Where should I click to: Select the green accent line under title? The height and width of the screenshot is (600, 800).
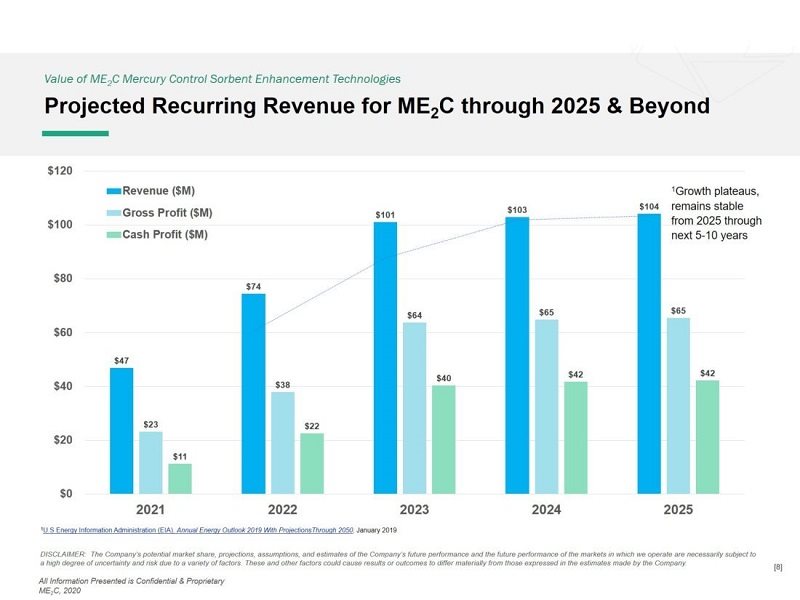click(x=75, y=133)
